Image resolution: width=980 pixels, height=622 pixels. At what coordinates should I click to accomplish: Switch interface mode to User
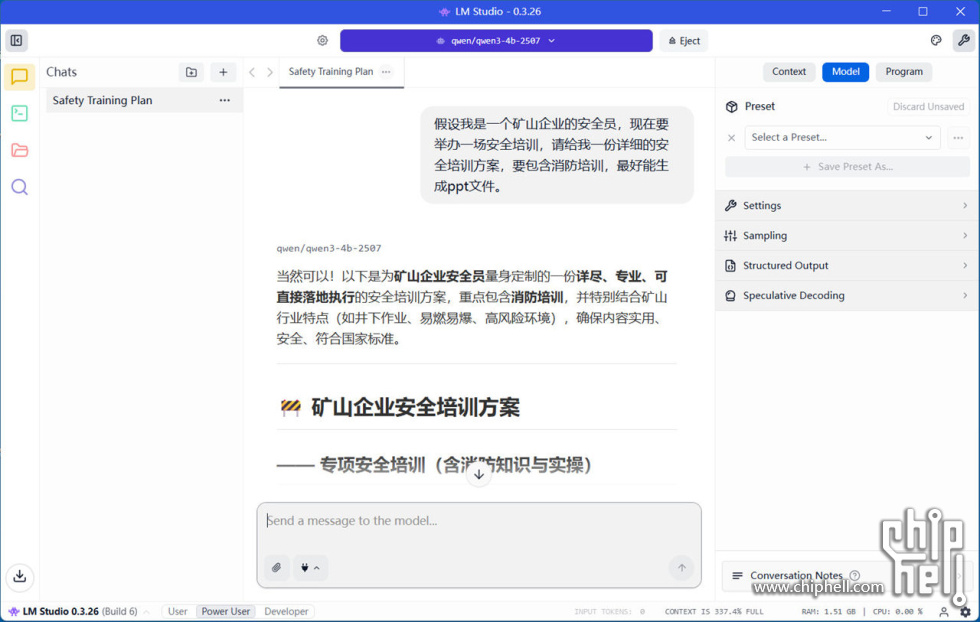click(178, 611)
